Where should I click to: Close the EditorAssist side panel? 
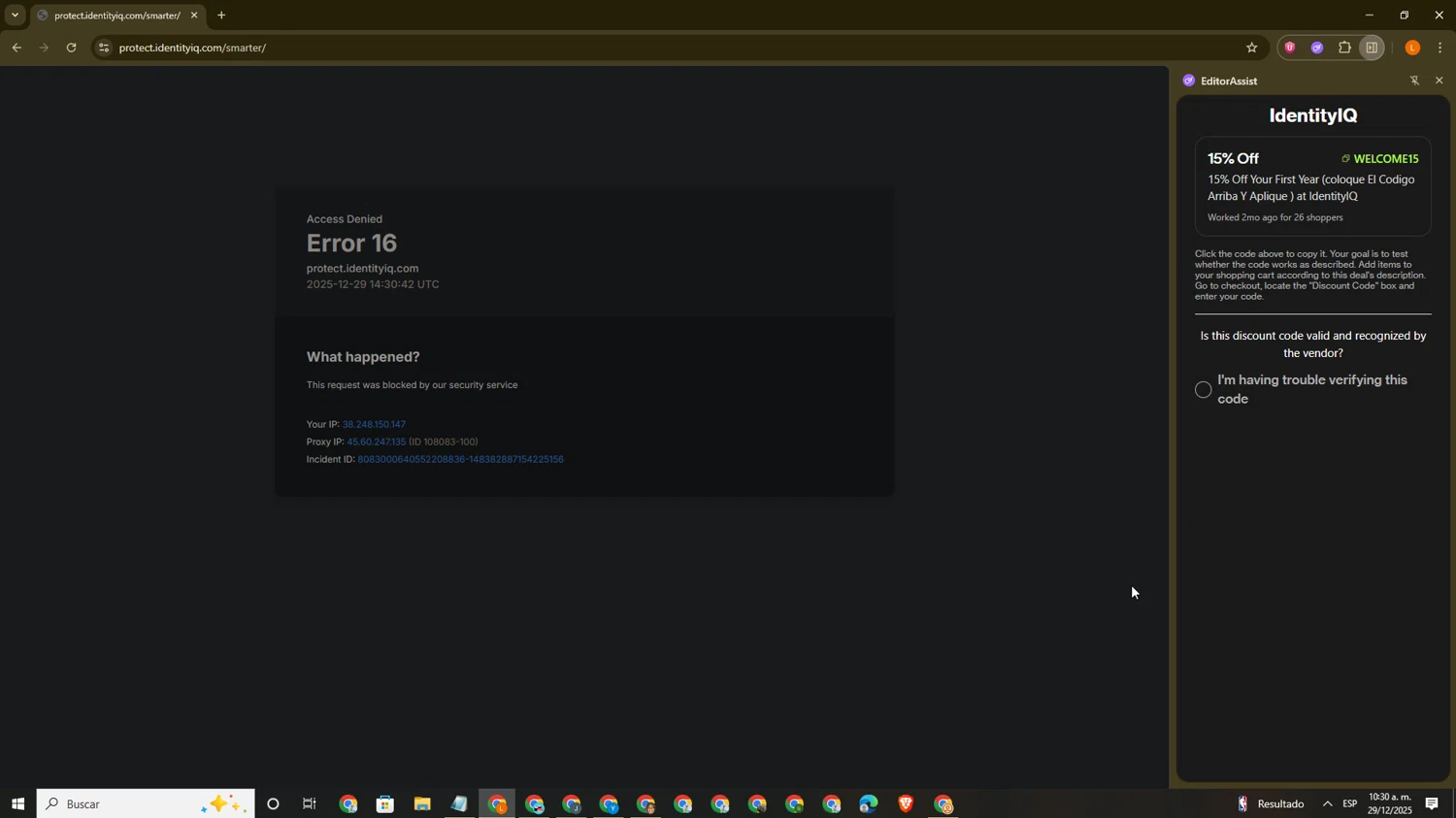(1439, 81)
